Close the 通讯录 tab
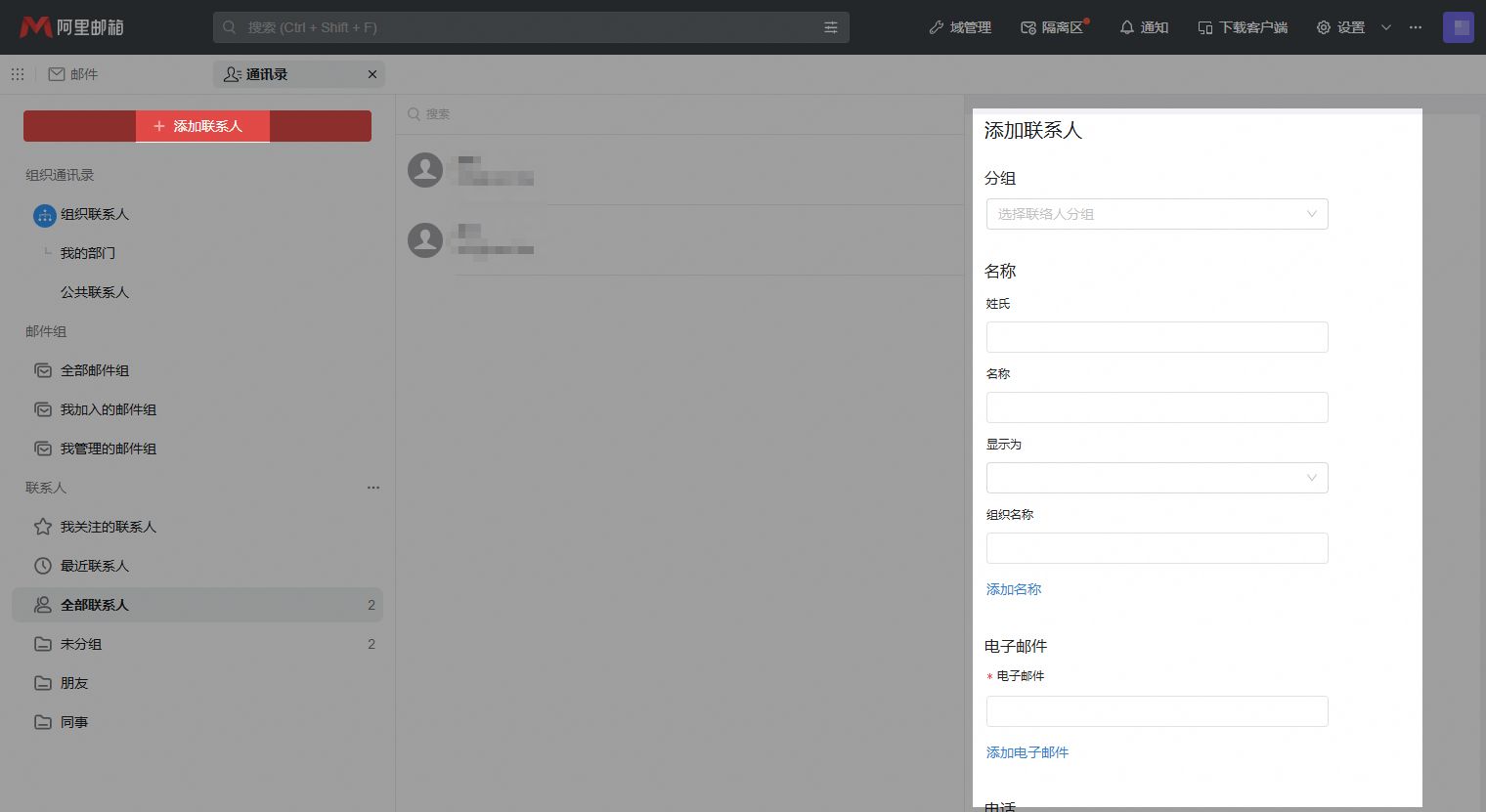1486x812 pixels. coord(371,74)
